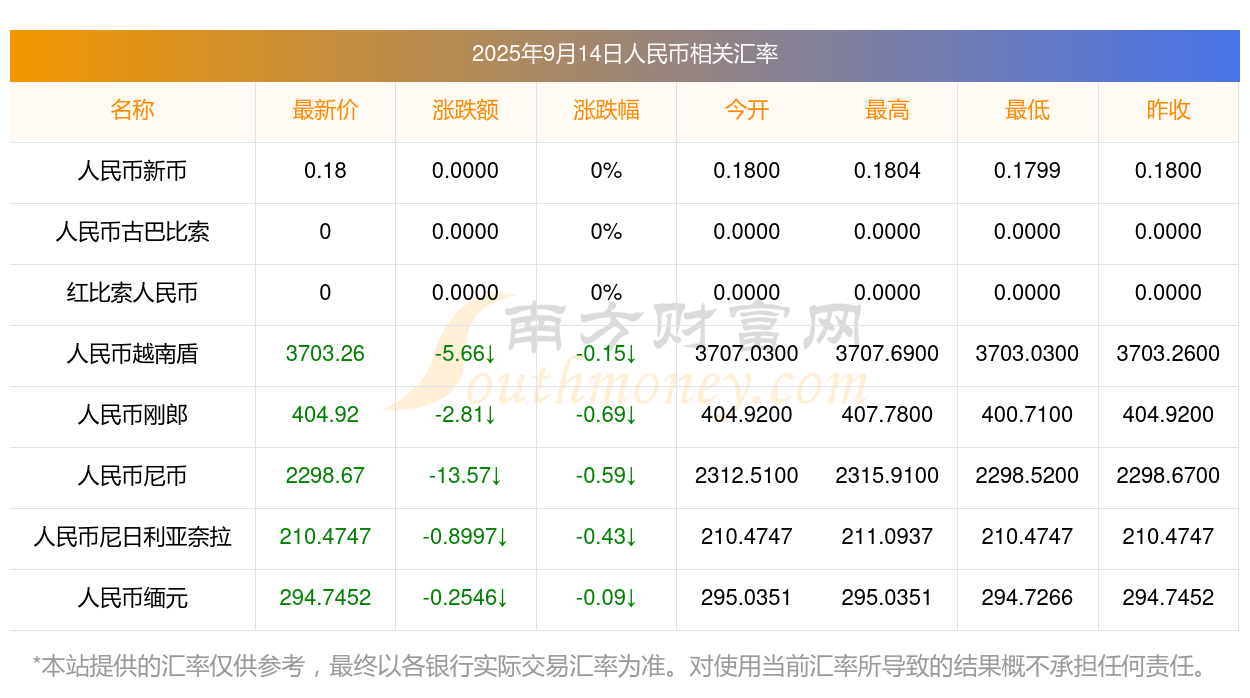
Task: Click latest price 0.18 for 人民币新币
Action: pos(325,171)
